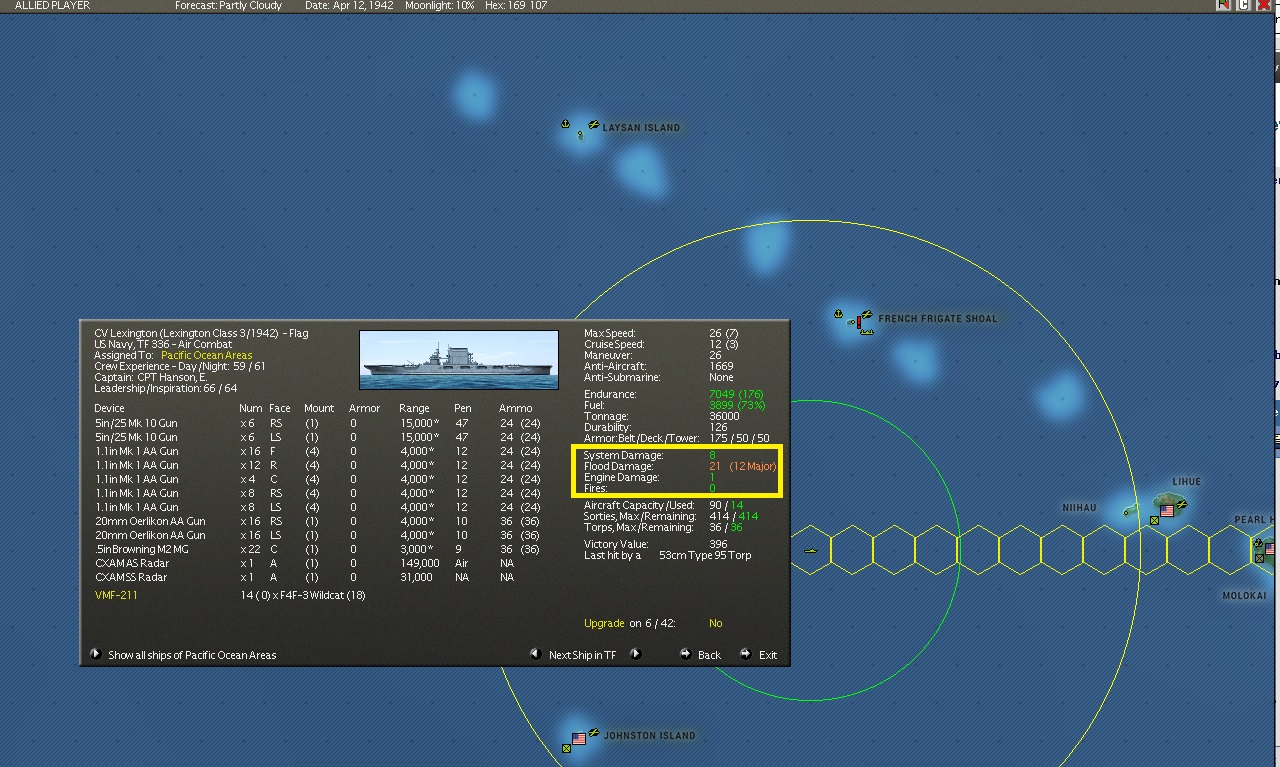Click the Moonlight: 10% status text
This screenshot has width=1280, height=767.
[x=439, y=6]
